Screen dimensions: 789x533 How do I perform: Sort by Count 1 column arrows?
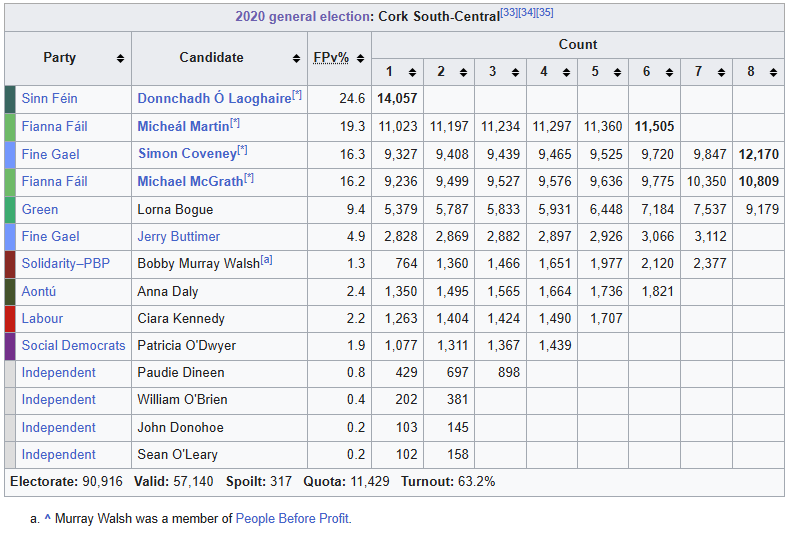click(413, 72)
